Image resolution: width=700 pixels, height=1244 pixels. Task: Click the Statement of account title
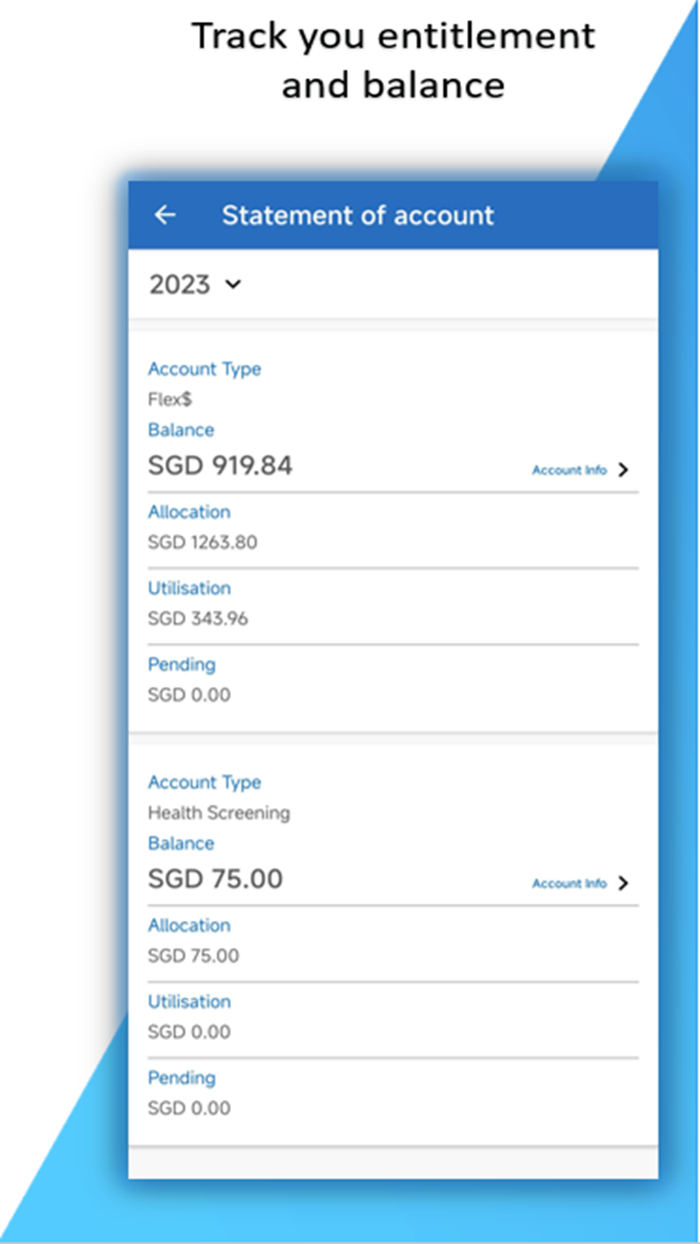coord(357,215)
